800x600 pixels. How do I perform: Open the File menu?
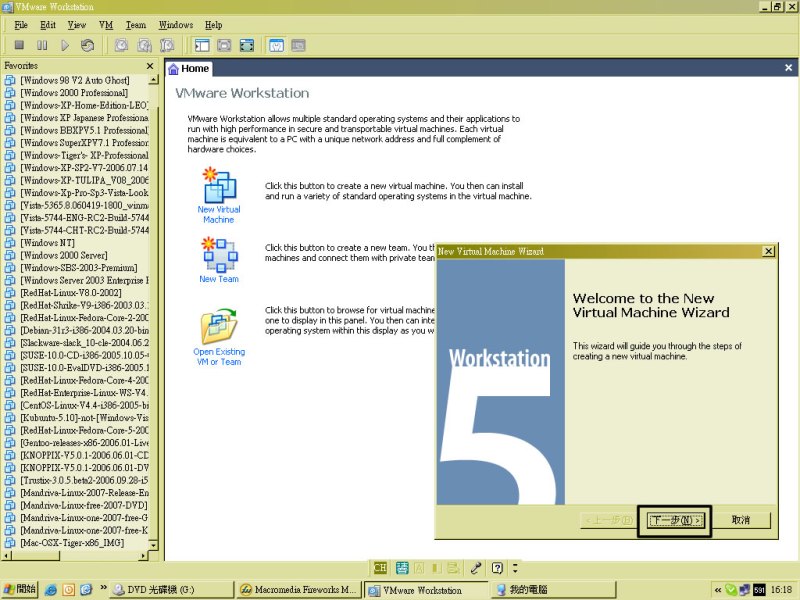point(21,25)
